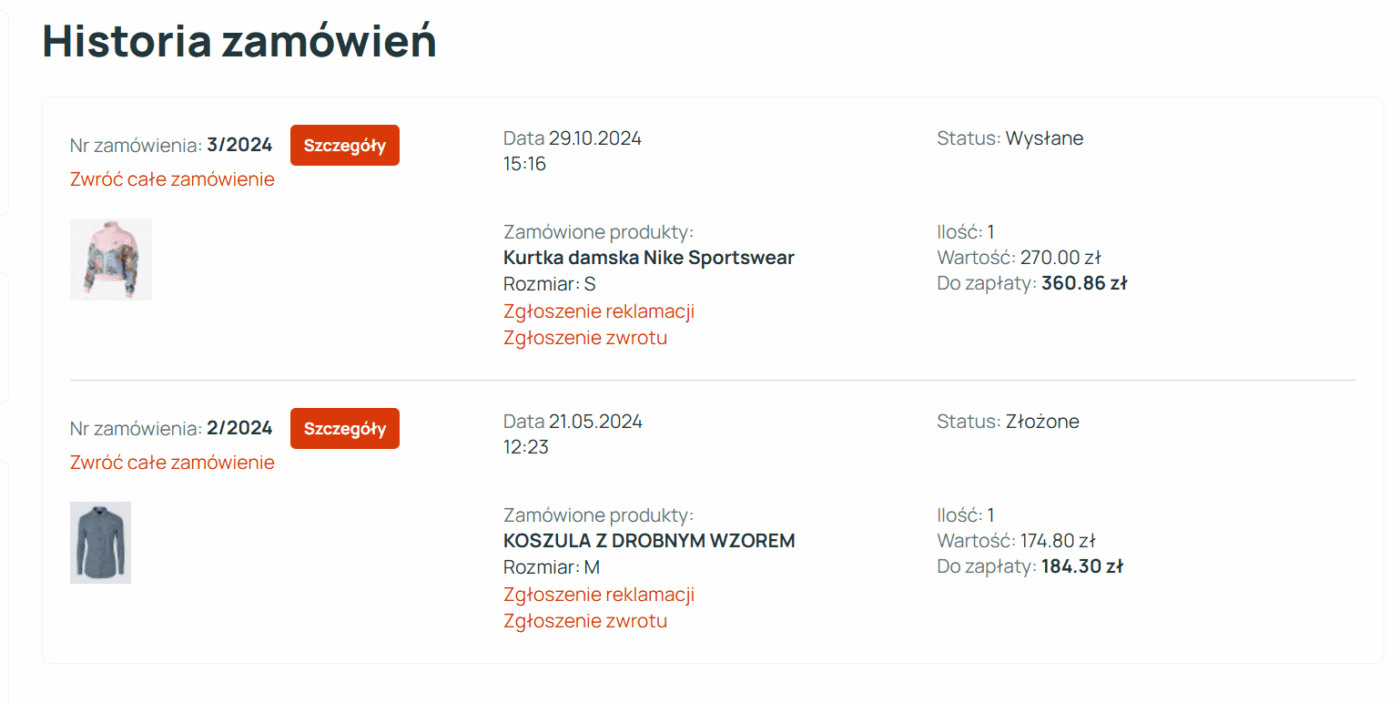1400x703 pixels.
Task: Click product name KOSZULA Z DROBNYM WZOREM
Action: tap(648, 541)
